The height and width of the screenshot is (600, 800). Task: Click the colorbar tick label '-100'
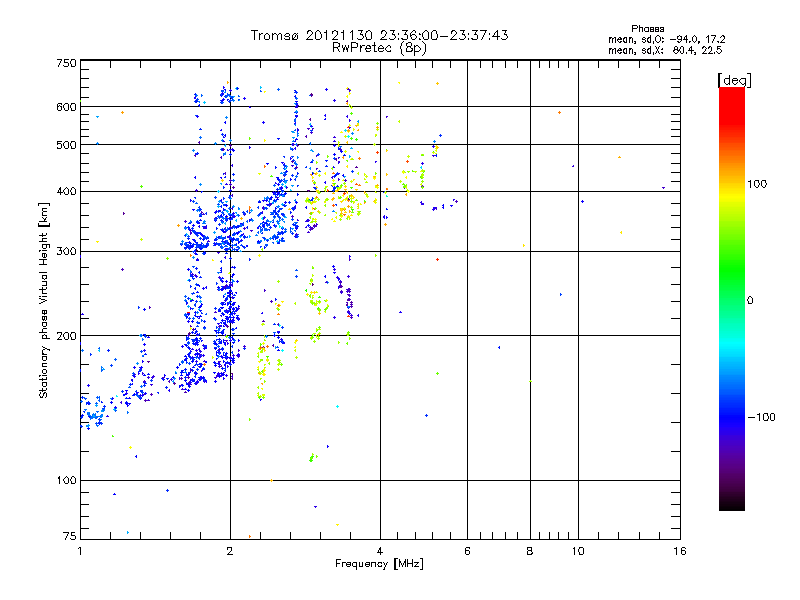click(x=762, y=417)
